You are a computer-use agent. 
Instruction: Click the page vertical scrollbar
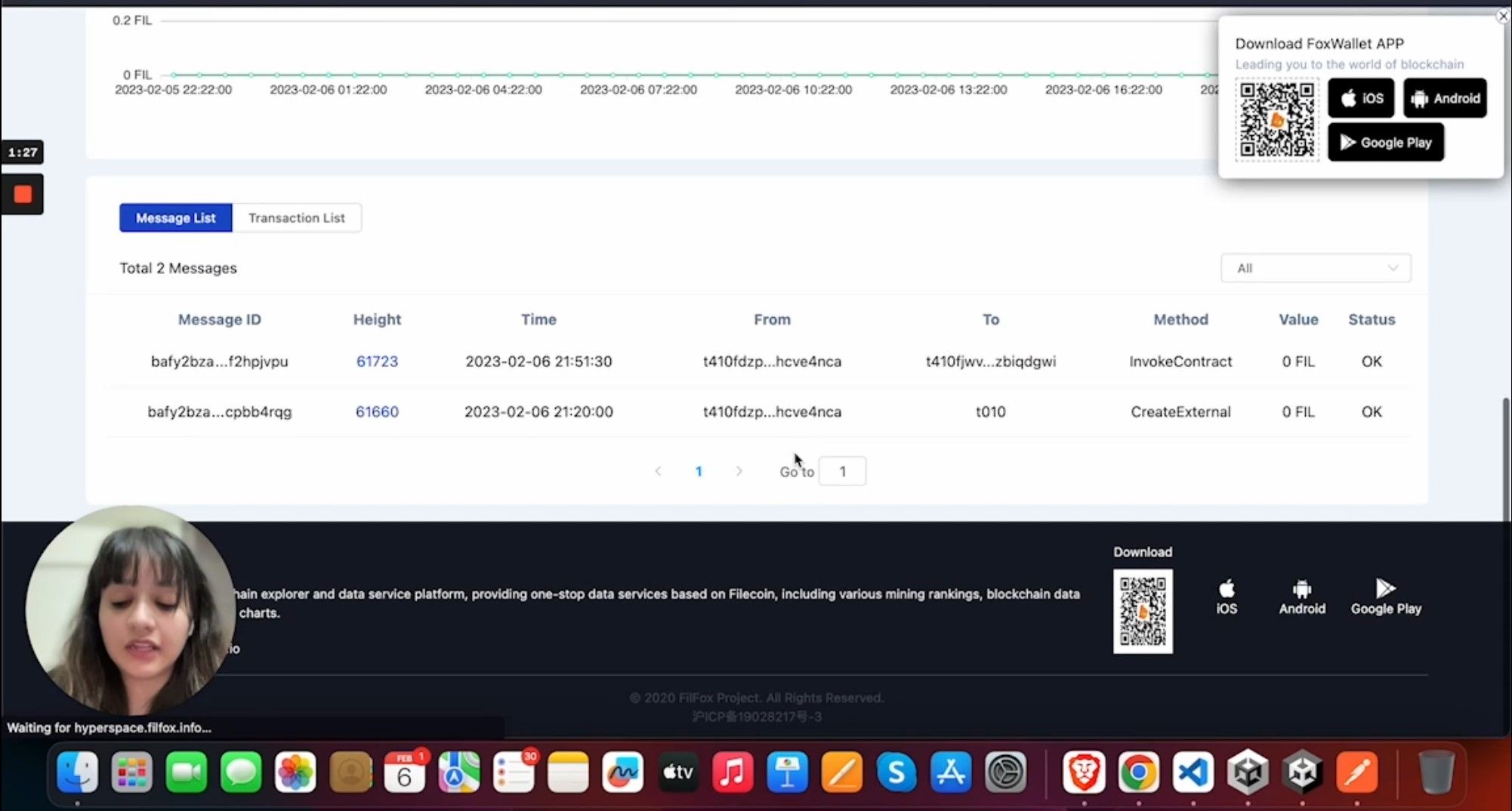click(x=1506, y=461)
